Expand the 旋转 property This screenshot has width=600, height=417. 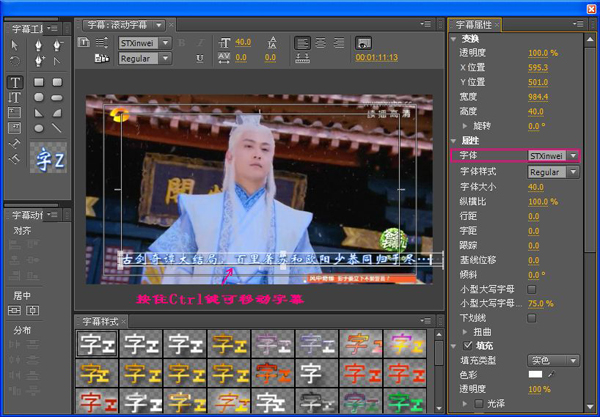(x=465, y=126)
